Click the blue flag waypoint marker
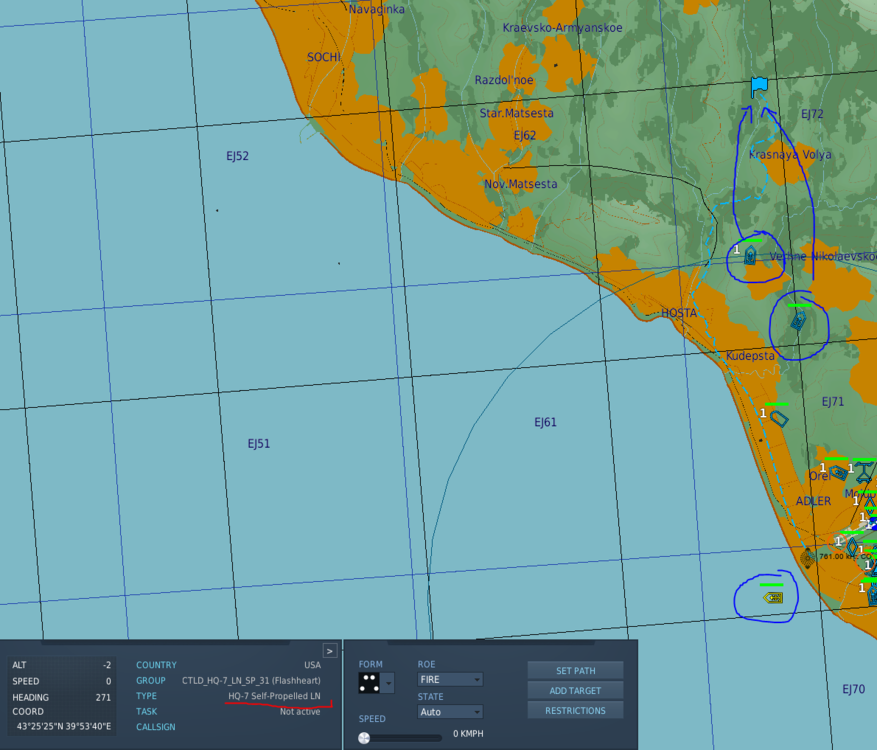Viewport: 877px width, 750px height. click(759, 87)
